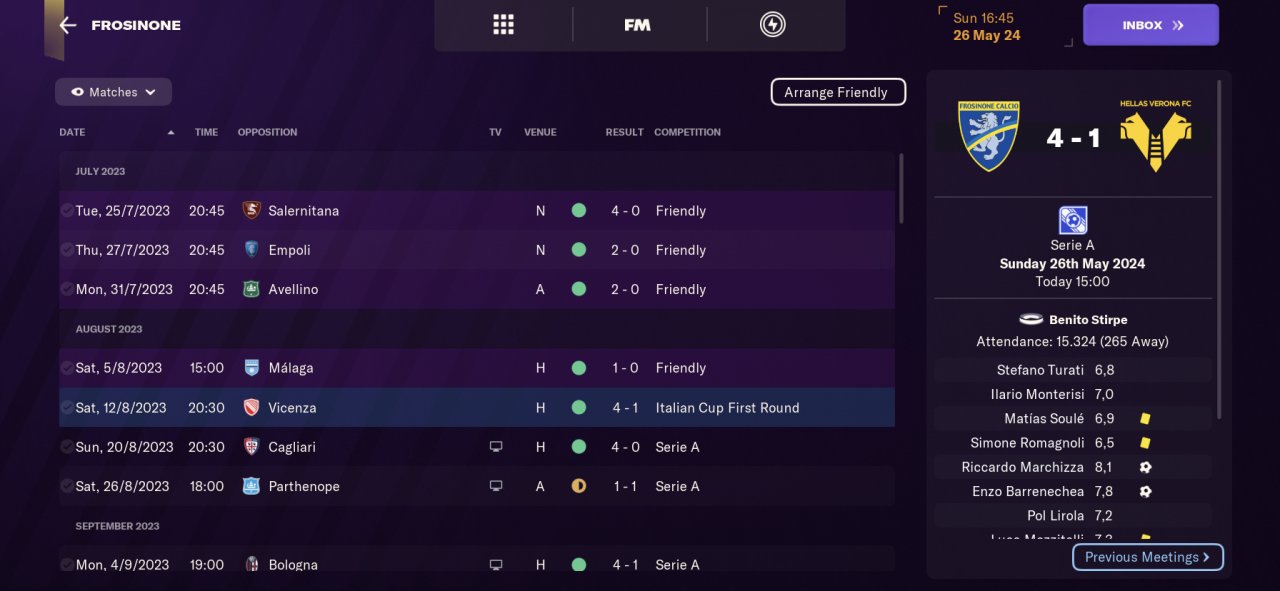Open the grid menu icon
Screen dimensions: 1280x591
pyautogui.click(x=503, y=25)
